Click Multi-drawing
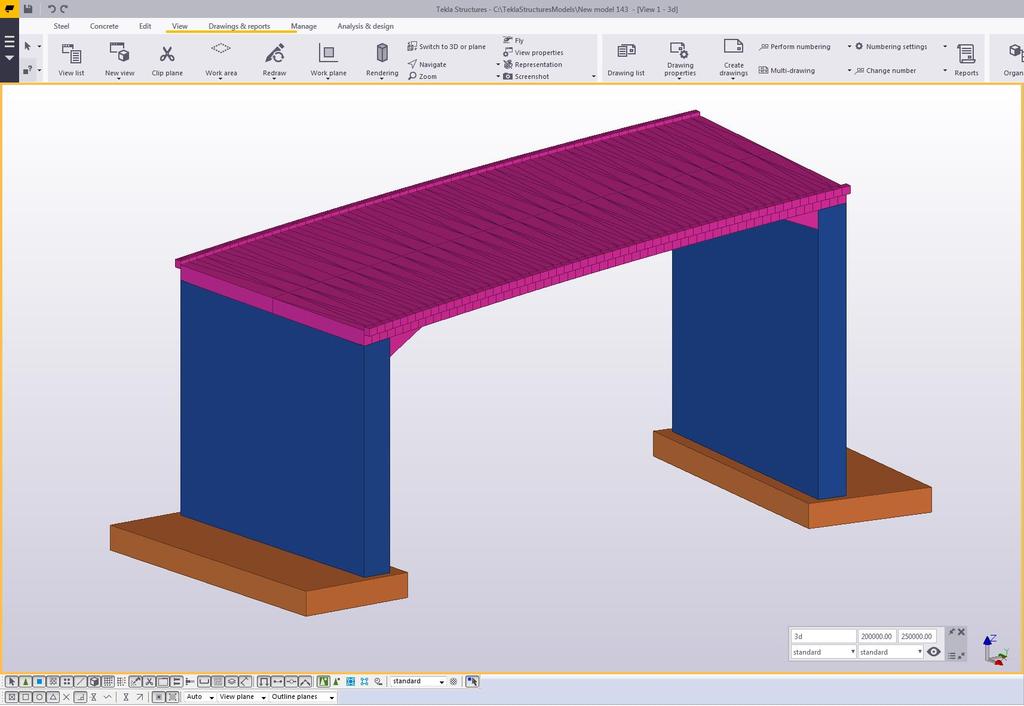This screenshot has width=1024, height=706. pos(787,70)
